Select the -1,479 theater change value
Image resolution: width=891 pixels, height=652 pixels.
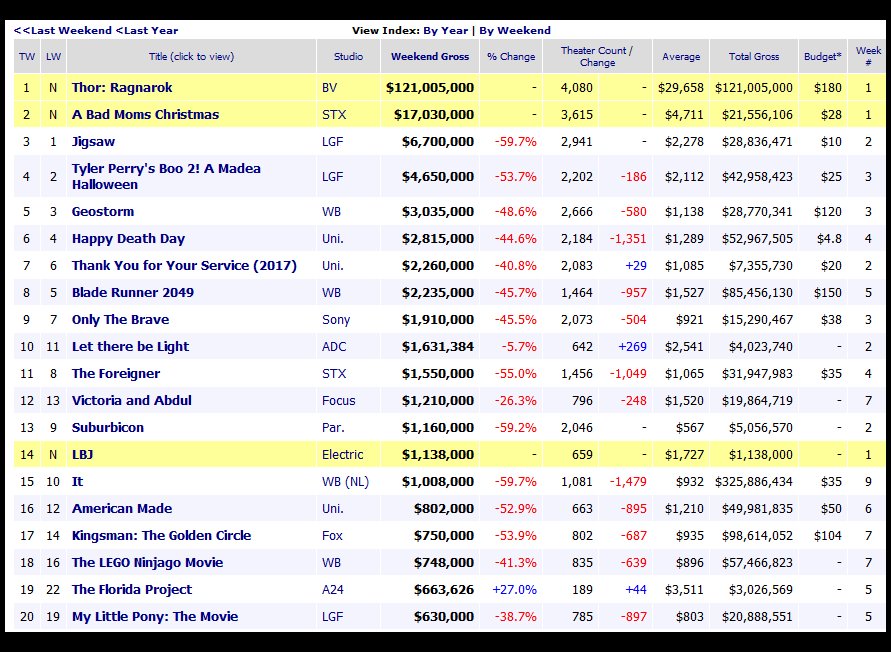628,482
